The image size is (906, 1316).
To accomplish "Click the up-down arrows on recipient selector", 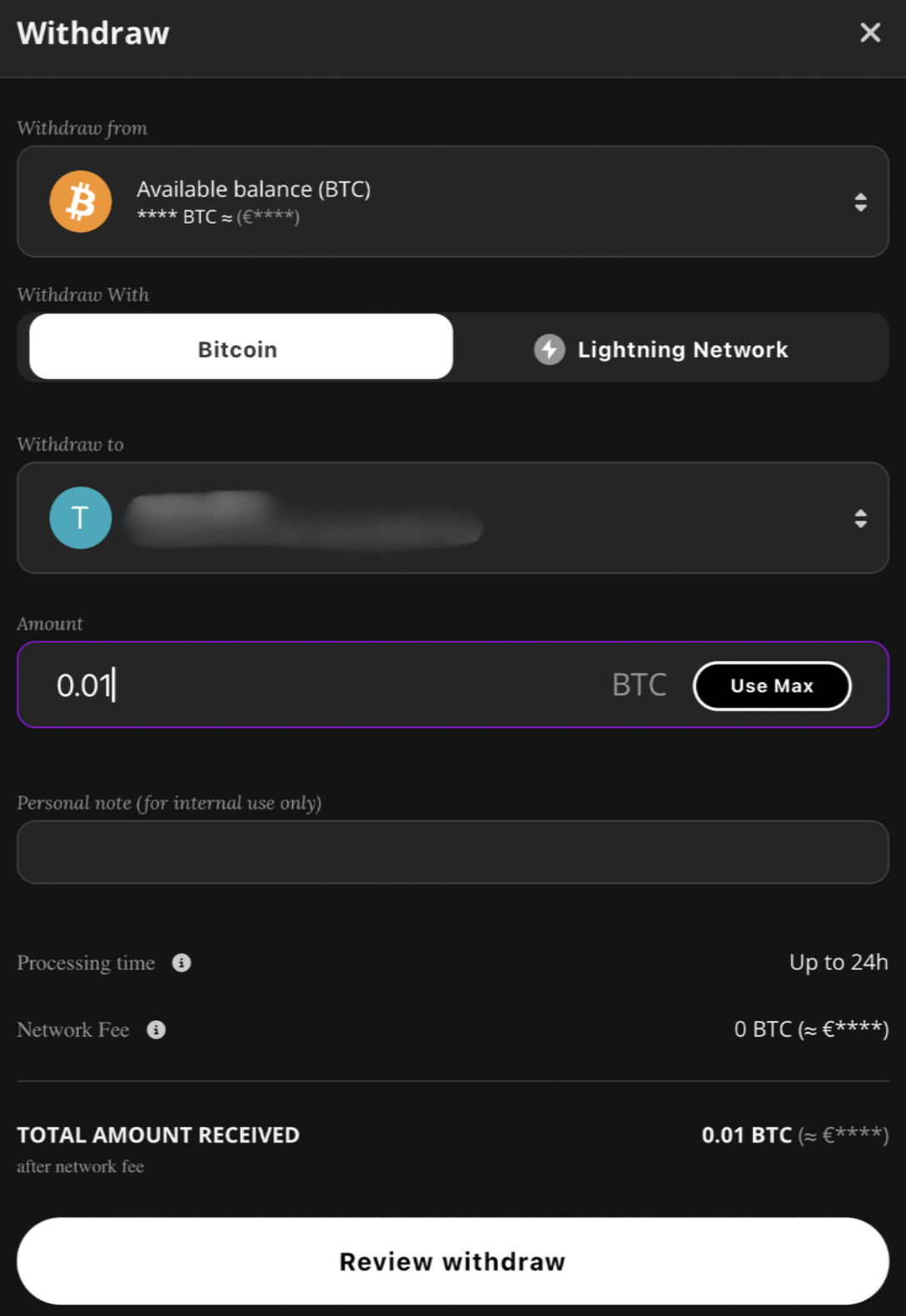I will pos(860,518).
